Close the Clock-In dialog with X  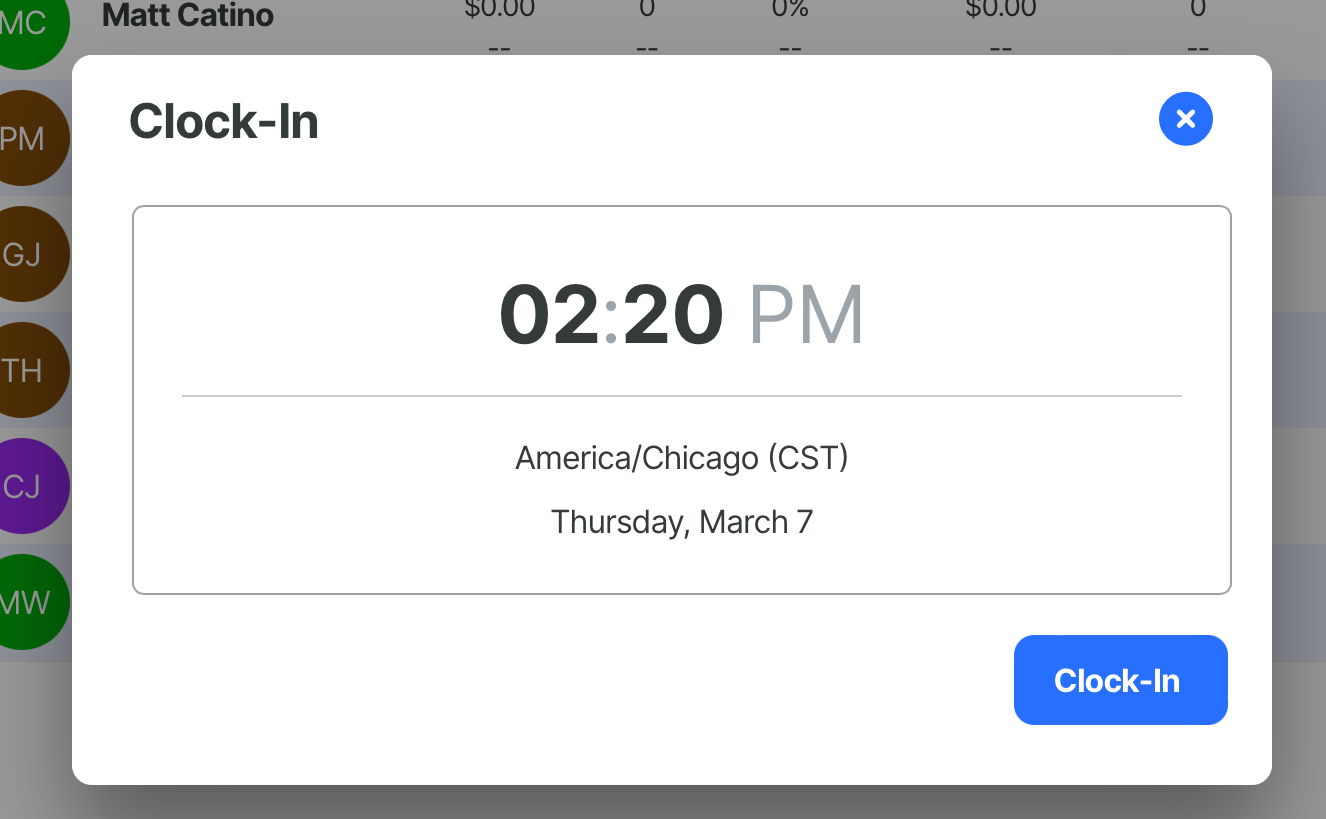point(1186,119)
